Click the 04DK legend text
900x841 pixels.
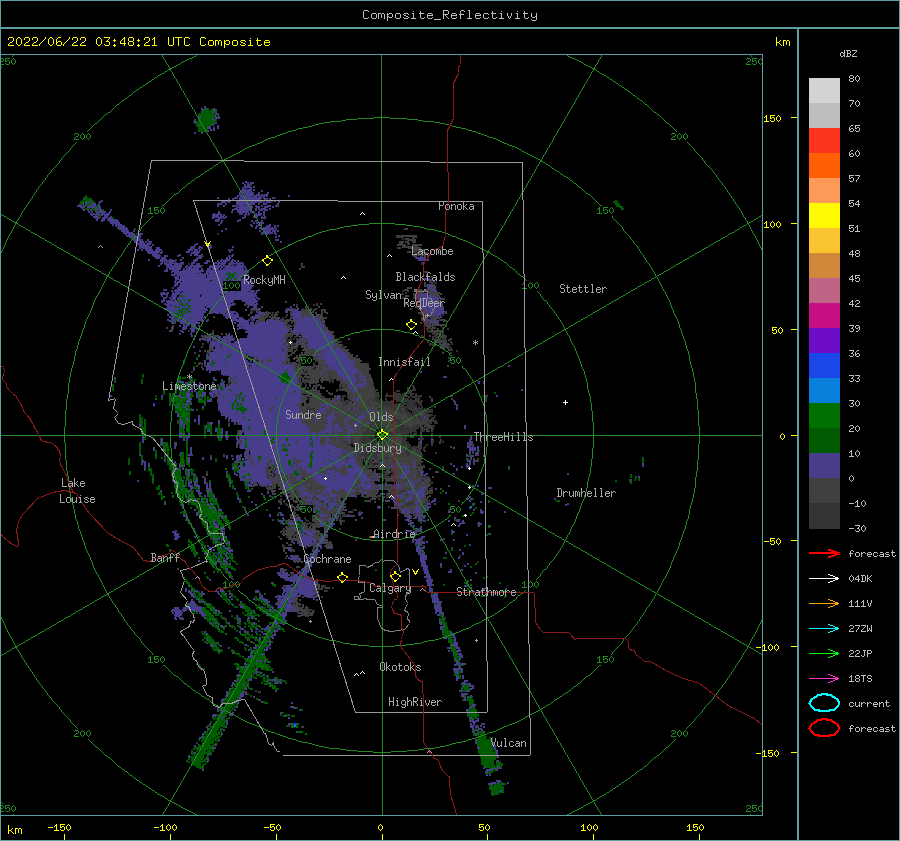pos(860,579)
